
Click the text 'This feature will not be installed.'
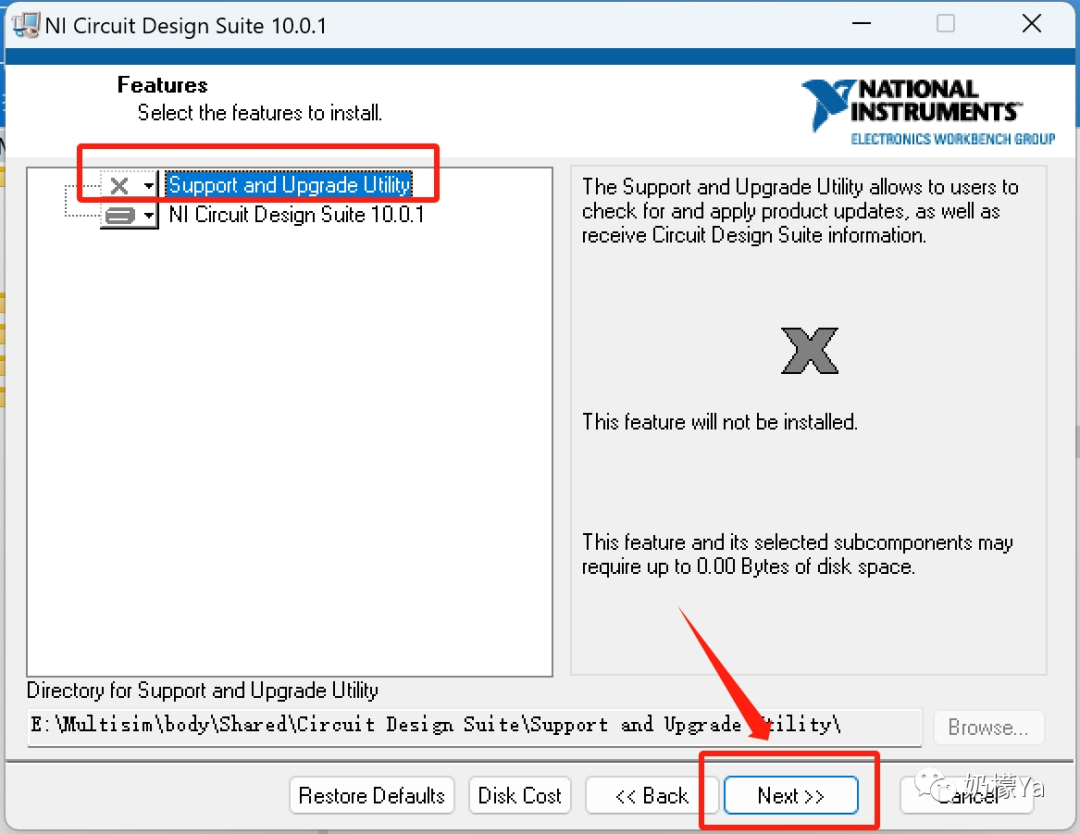pyautogui.click(x=720, y=421)
